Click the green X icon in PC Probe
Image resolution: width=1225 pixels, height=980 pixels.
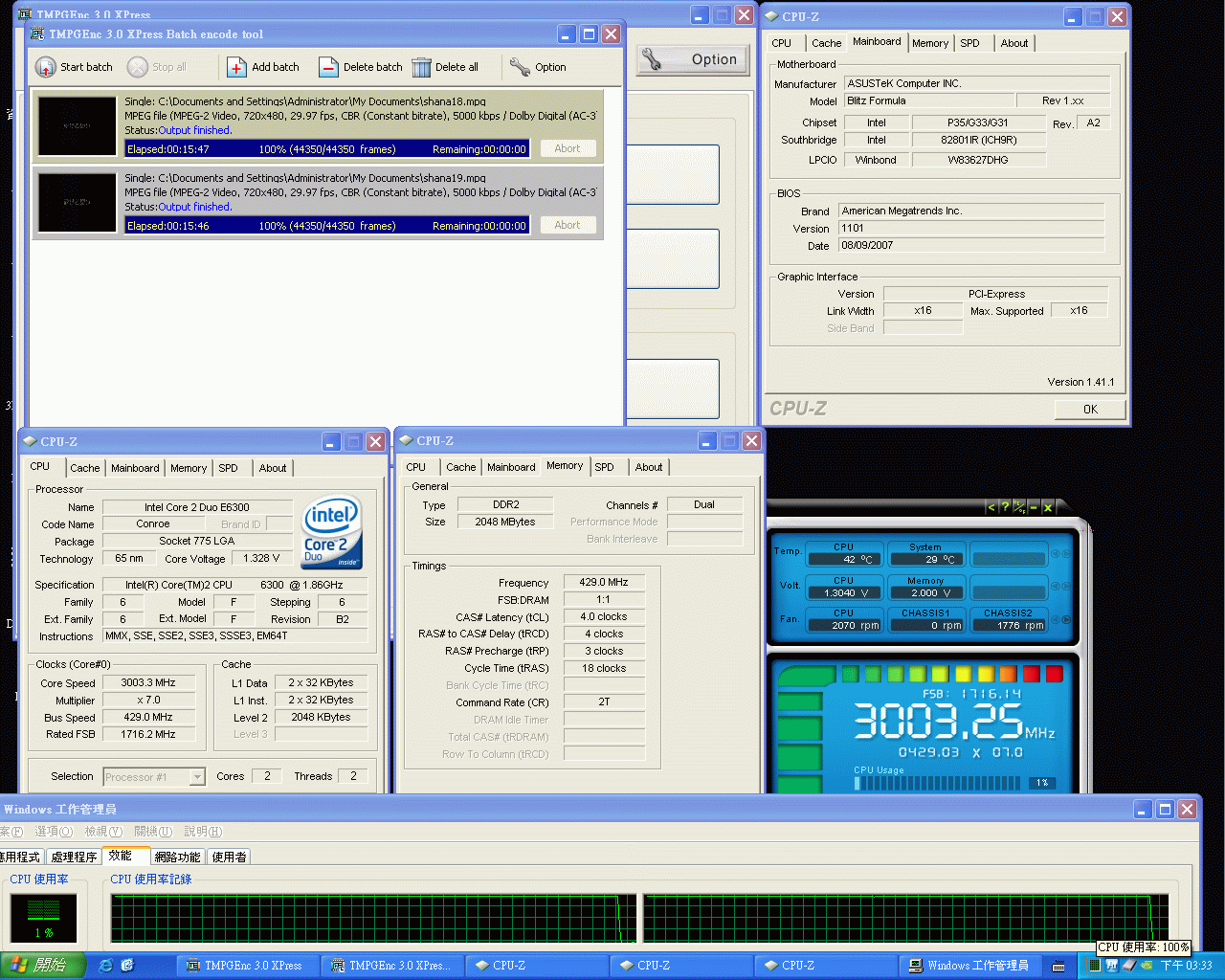1048,507
